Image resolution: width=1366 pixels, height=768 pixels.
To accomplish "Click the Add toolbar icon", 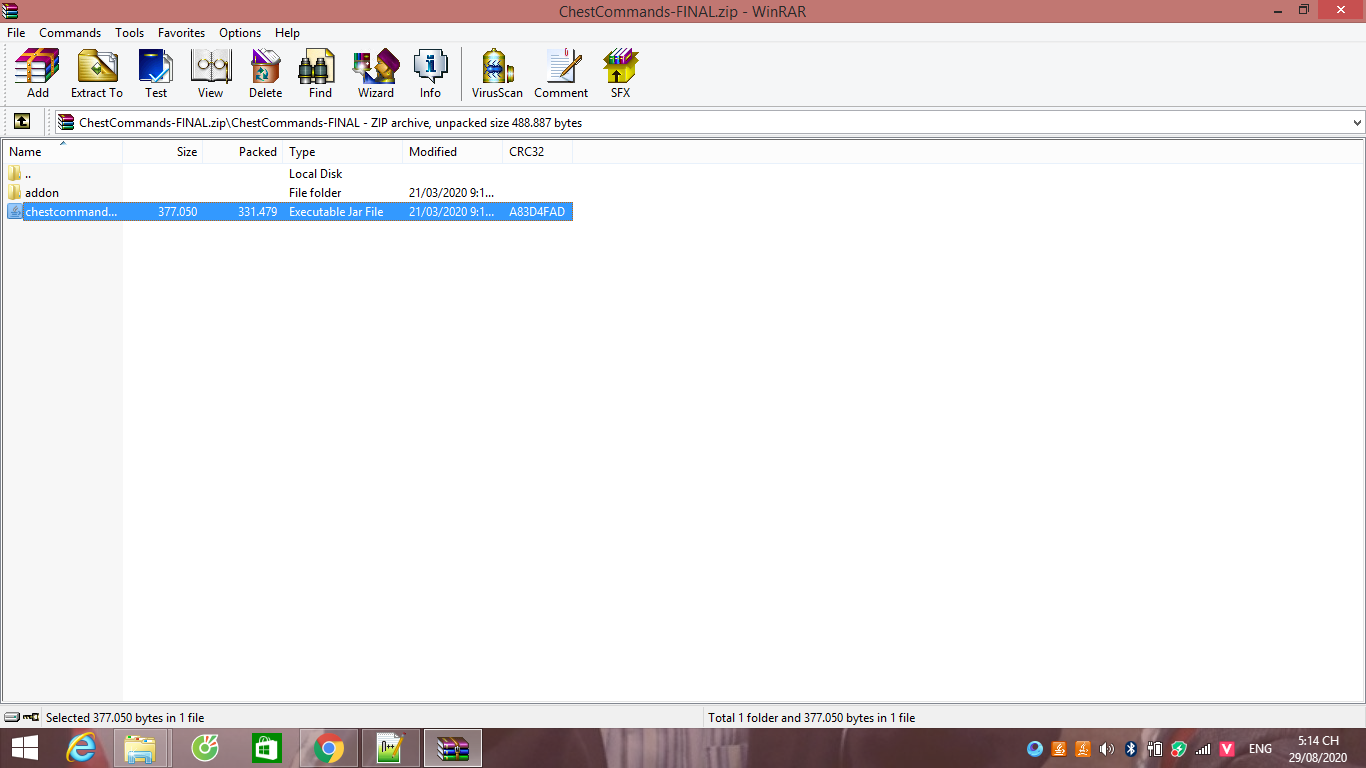I will pos(37,74).
